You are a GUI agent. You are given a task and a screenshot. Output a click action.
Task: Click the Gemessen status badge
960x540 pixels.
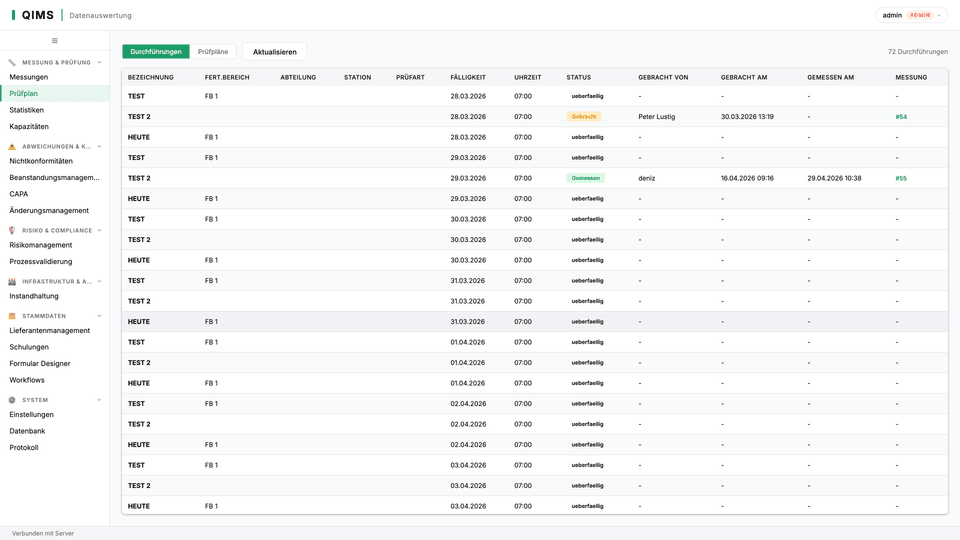(x=585, y=178)
